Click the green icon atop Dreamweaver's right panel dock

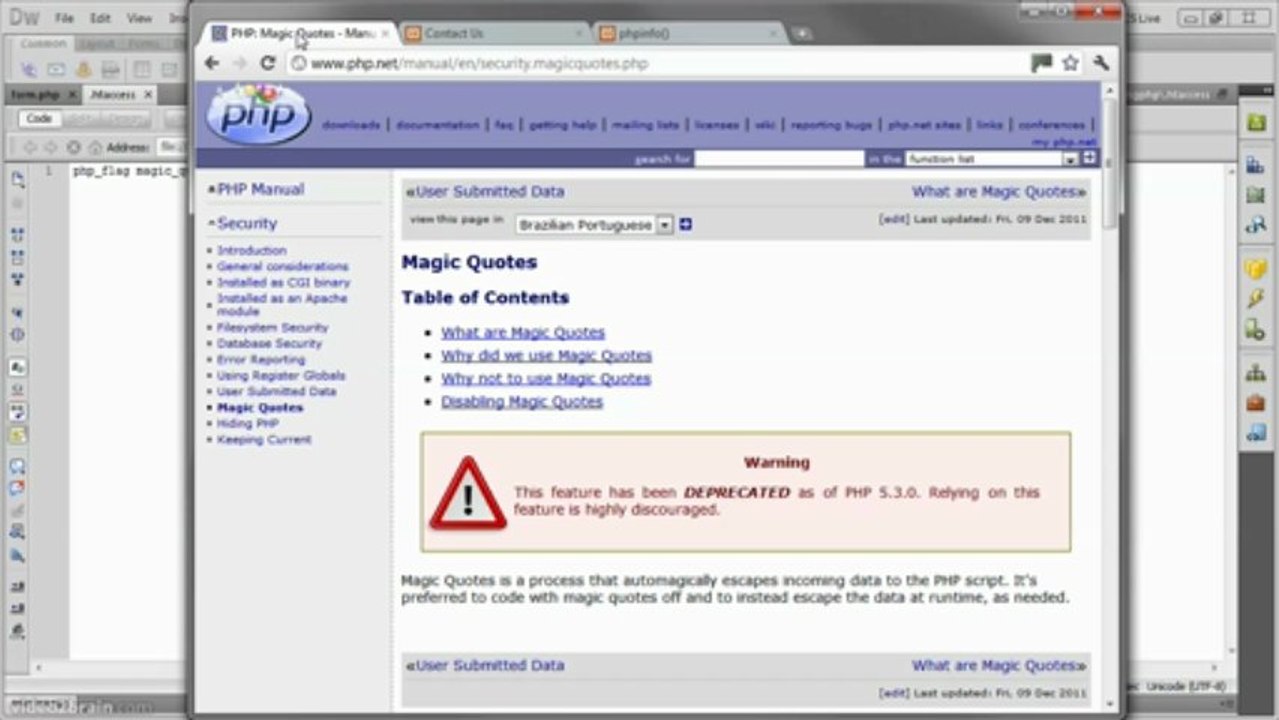click(1255, 122)
